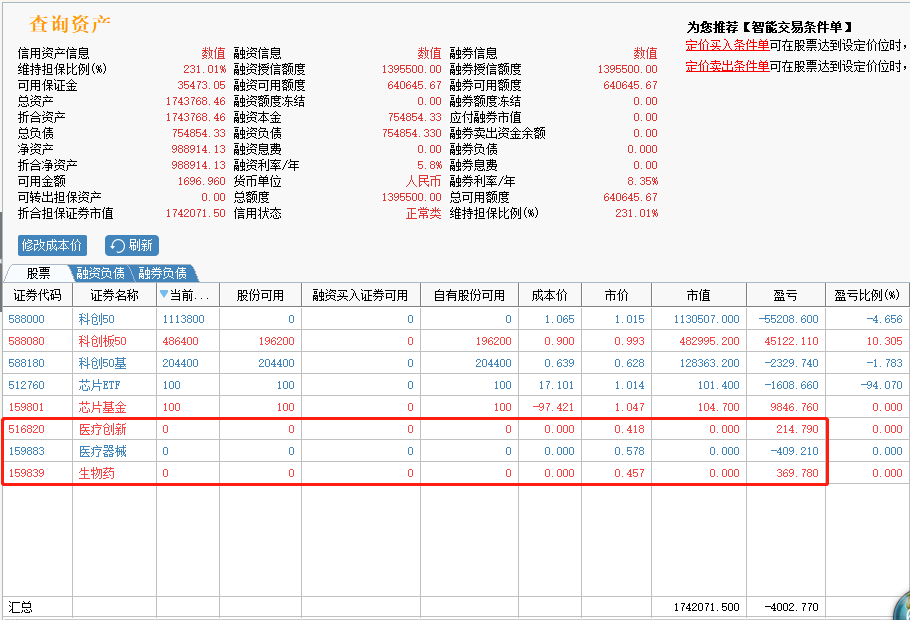Image resolution: width=910 pixels, height=620 pixels.
Task: Click the 修改成本价 button
Action: pyautogui.click(x=52, y=245)
